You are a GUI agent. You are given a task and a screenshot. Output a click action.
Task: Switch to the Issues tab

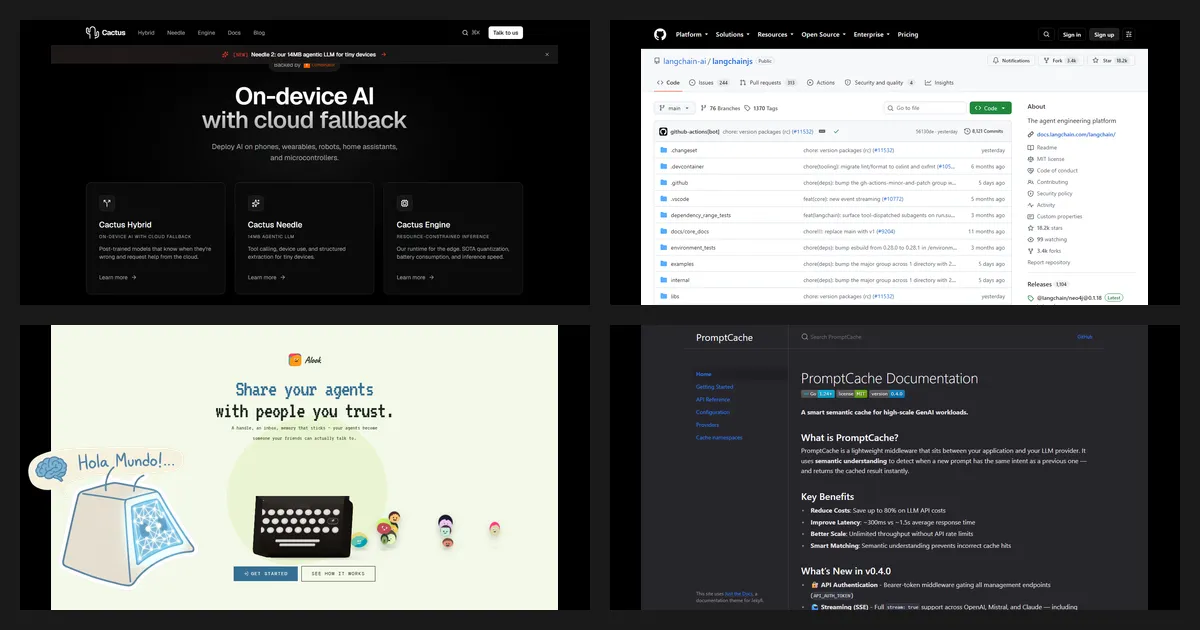tap(709, 83)
